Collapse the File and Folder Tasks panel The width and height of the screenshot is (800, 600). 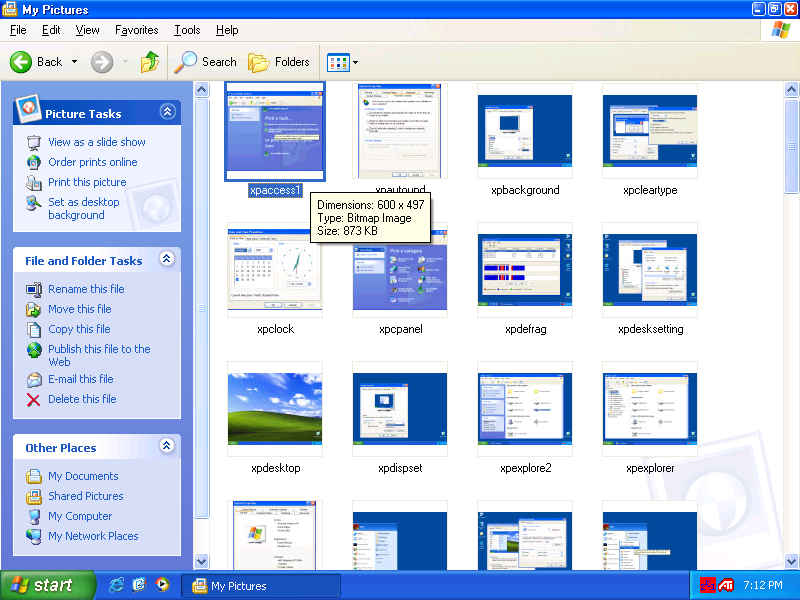[x=166, y=259]
